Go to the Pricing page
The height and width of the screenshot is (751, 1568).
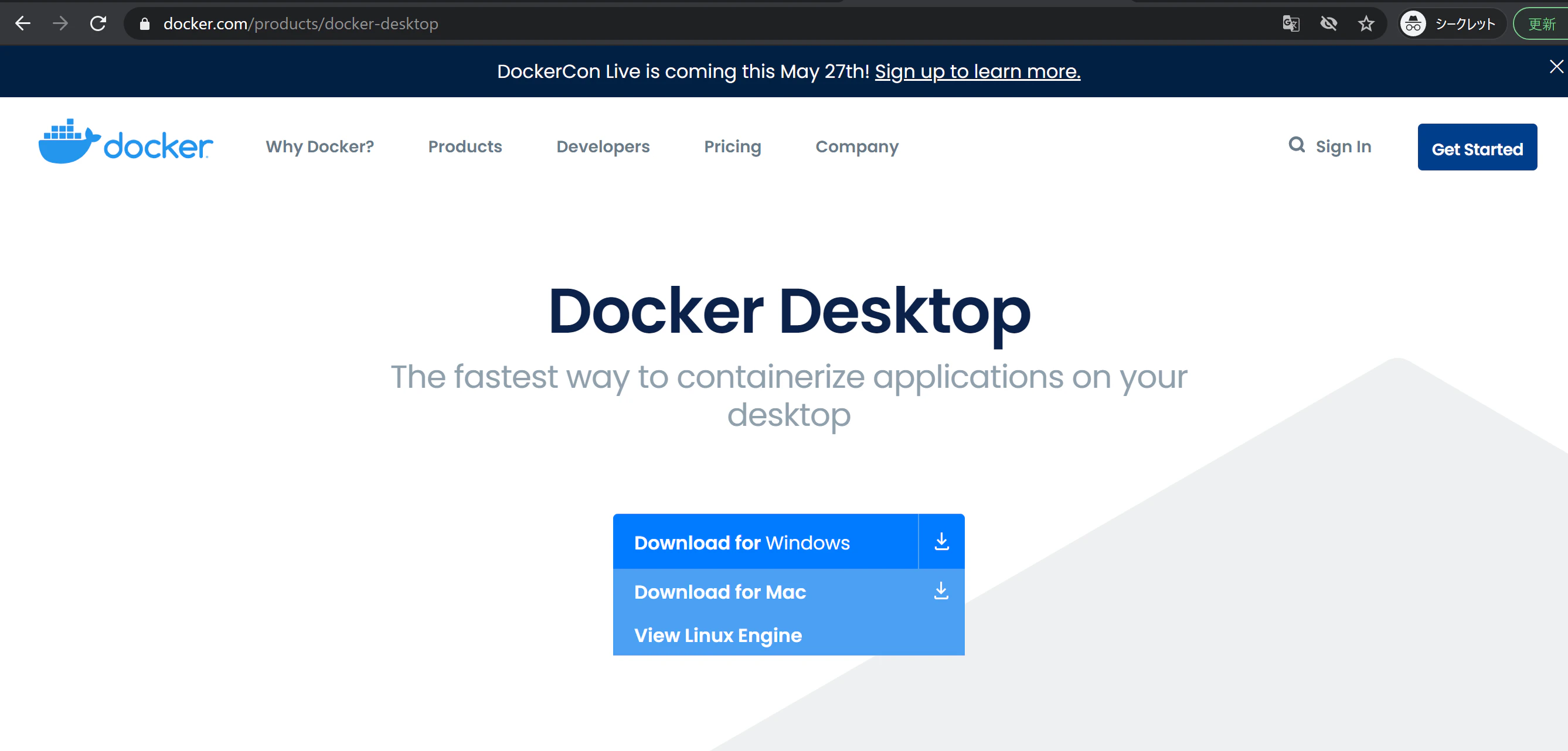click(x=732, y=146)
